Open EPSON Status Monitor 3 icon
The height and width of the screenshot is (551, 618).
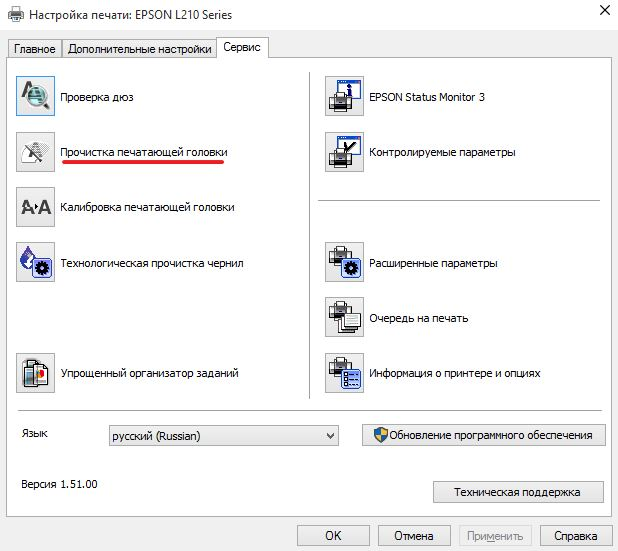tap(344, 96)
